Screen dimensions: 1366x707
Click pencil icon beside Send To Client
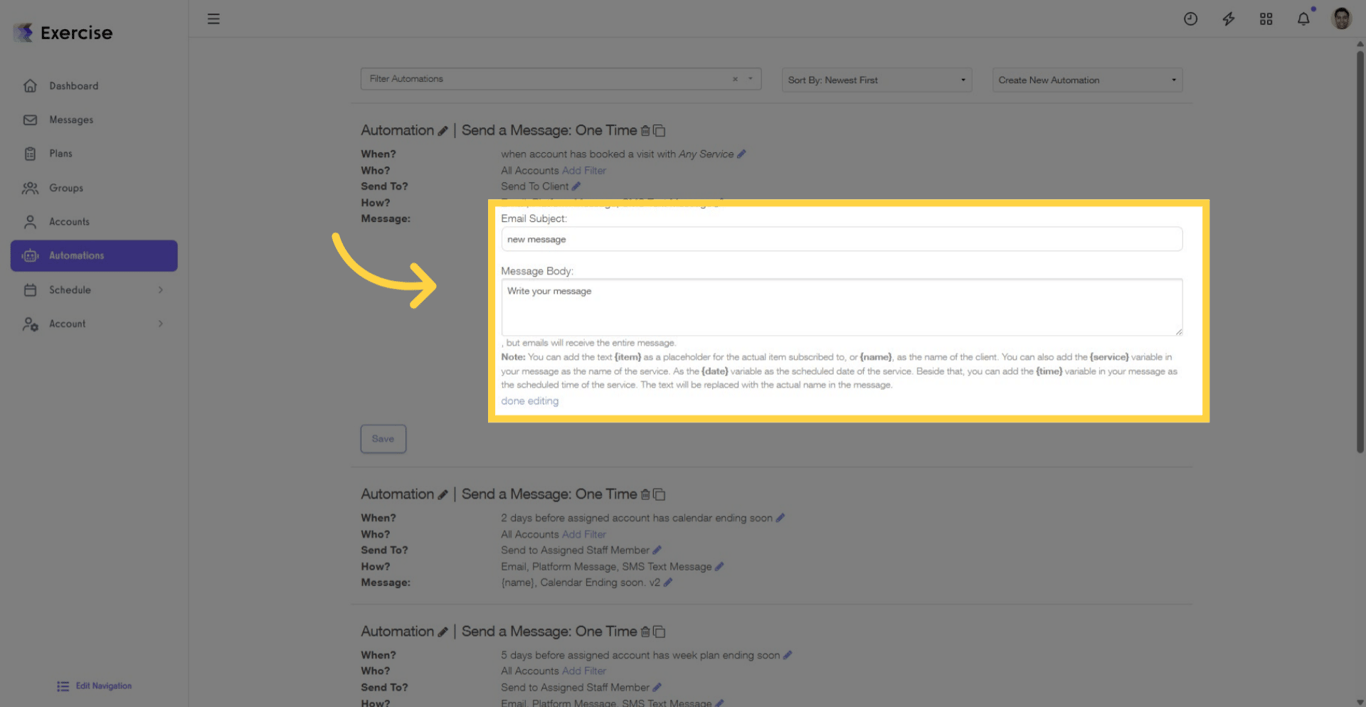576,186
